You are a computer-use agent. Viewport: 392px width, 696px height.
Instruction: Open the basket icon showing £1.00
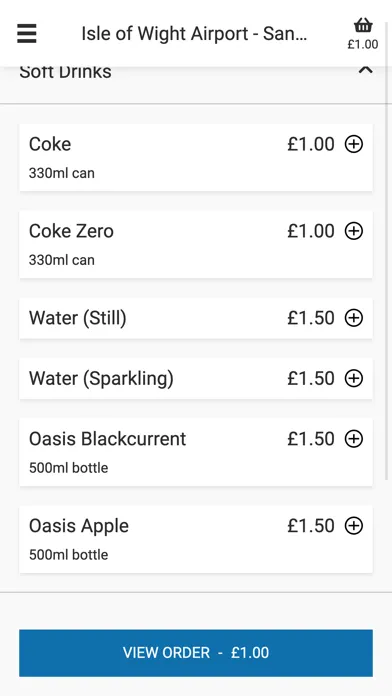(363, 33)
